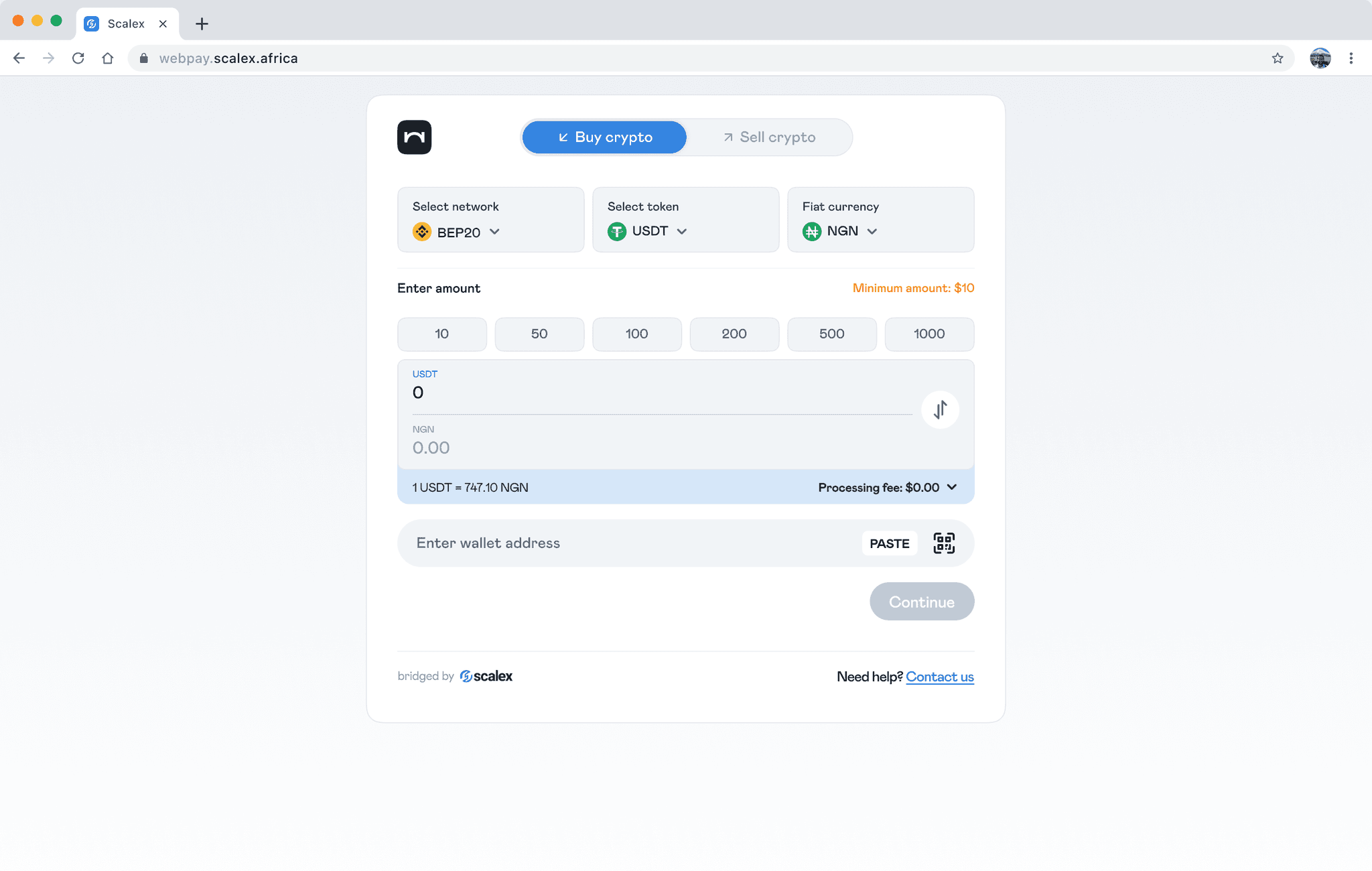This screenshot has width=1372, height=871.
Task: Open the BEP20 network dropdown
Action: tap(458, 232)
